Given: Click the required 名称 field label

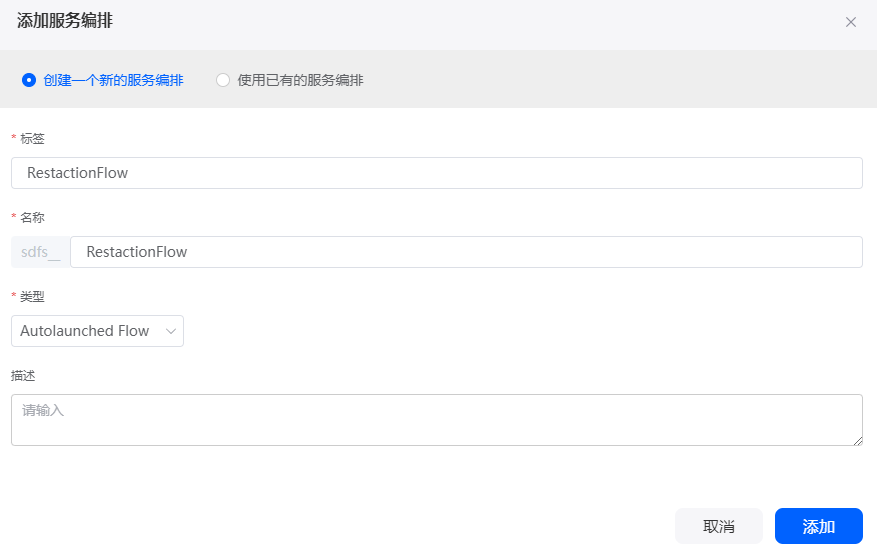Looking at the screenshot, I should [32, 218].
